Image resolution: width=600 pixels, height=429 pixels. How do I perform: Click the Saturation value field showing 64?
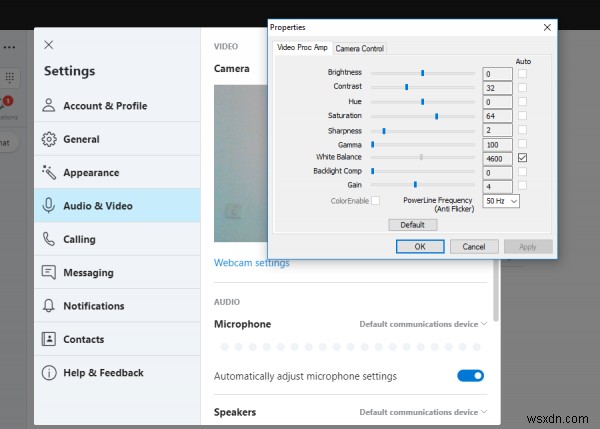[x=497, y=116]
